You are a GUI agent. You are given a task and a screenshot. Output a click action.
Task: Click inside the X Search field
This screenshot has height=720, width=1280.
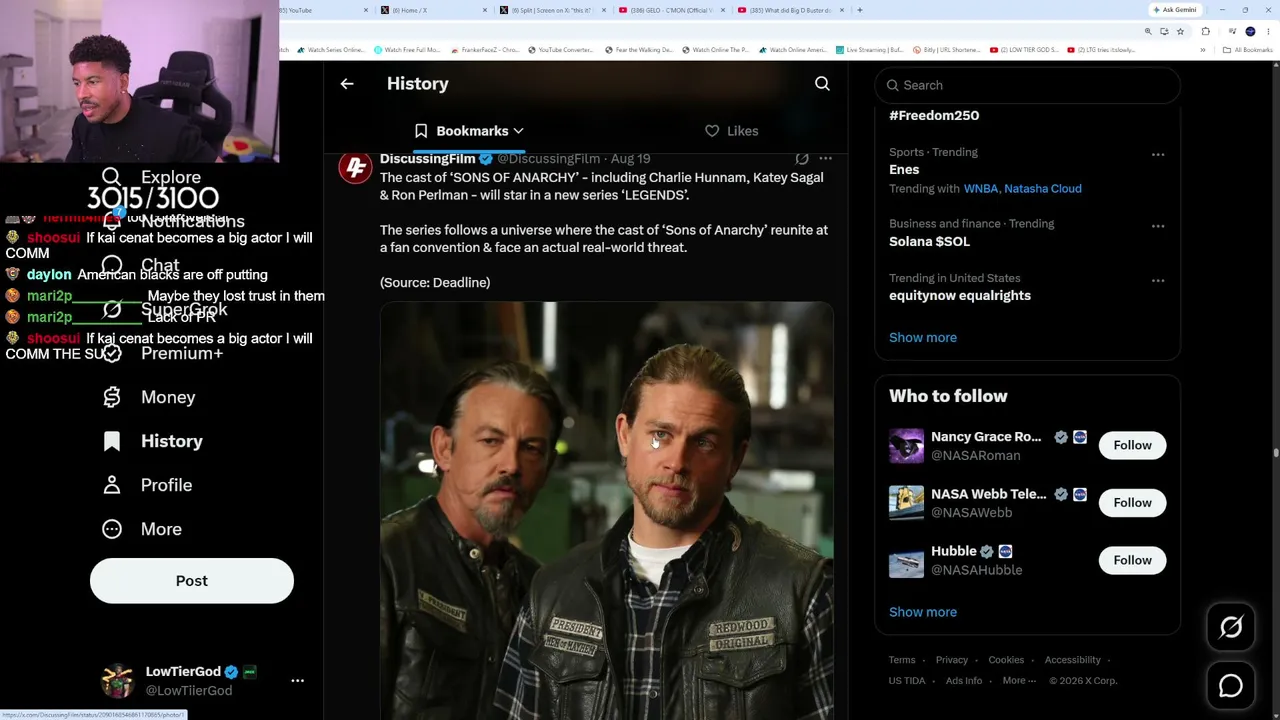pyautogui.click(x=1028, y=85)
